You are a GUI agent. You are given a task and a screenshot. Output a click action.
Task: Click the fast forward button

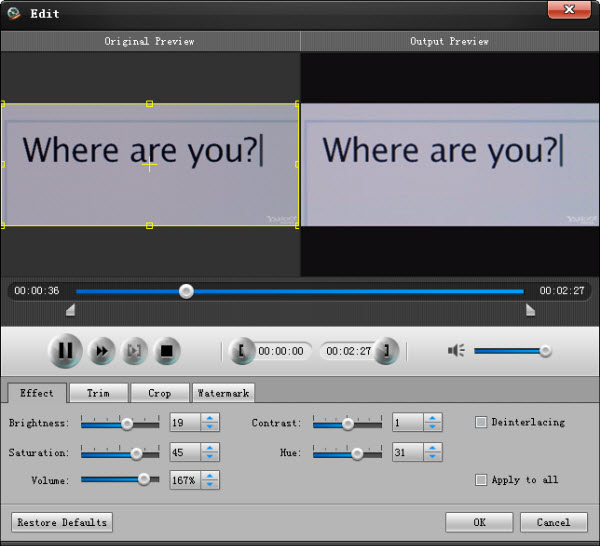pyautogui.click(x=101, y=351)
